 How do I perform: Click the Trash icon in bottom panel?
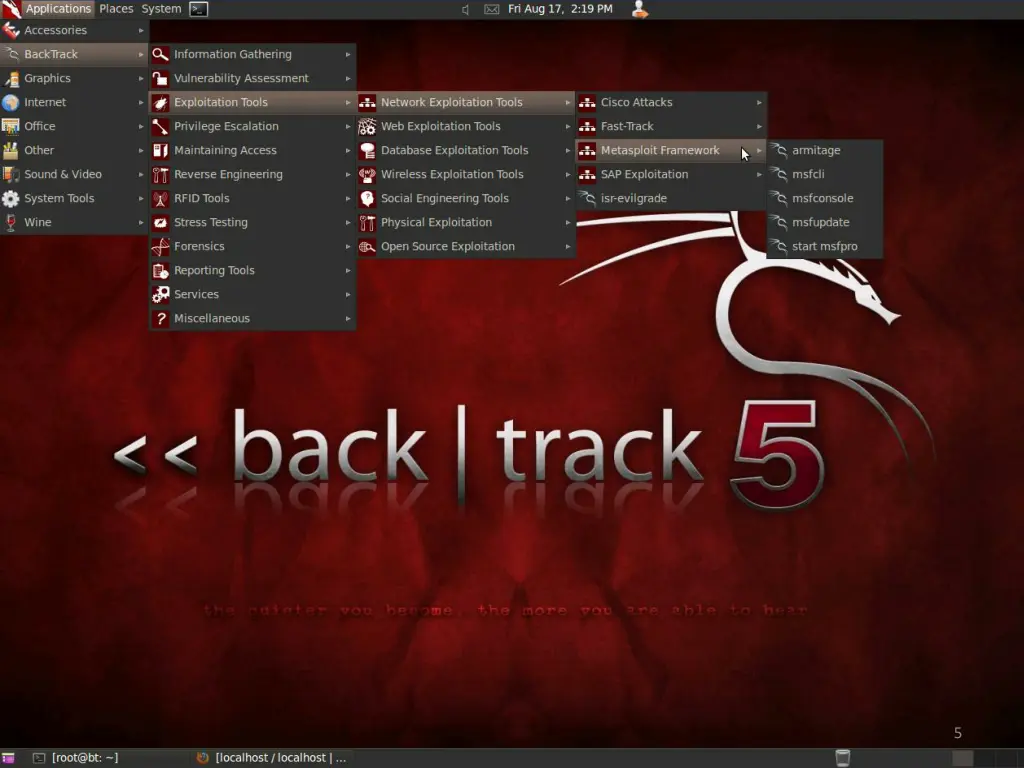[842, 758]
